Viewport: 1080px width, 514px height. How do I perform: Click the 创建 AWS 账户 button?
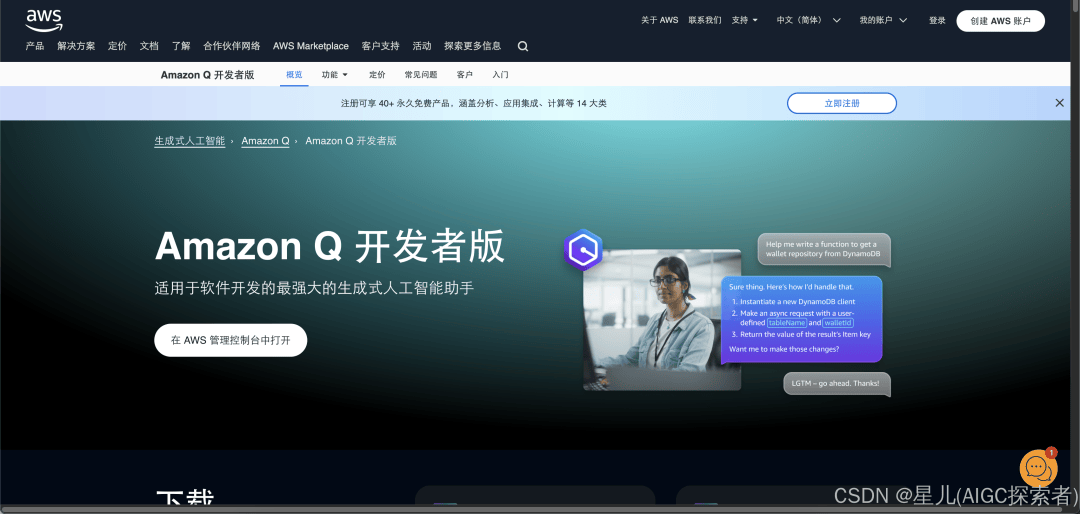coord(1000,21)
